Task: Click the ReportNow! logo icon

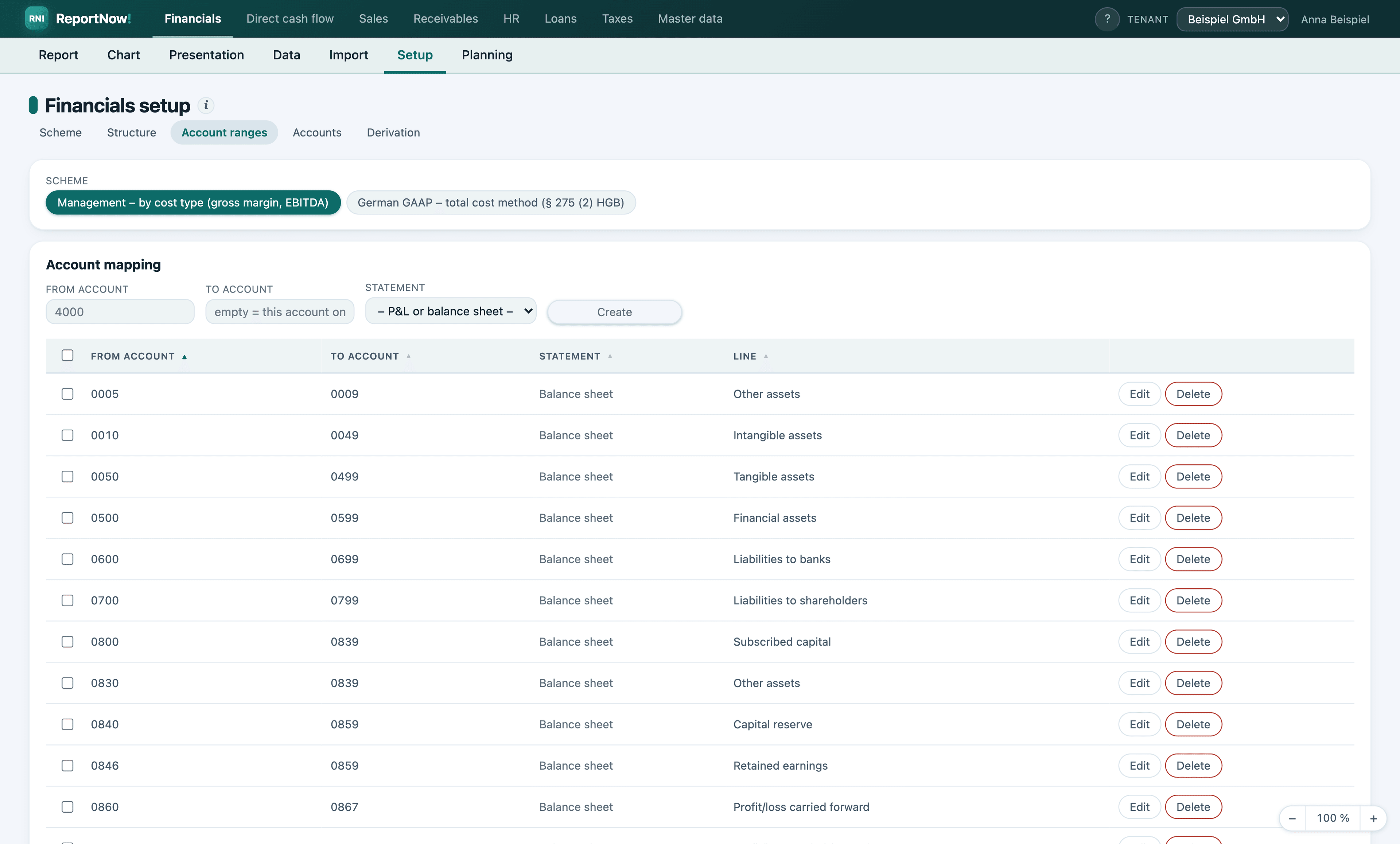Action: [36, 19]
